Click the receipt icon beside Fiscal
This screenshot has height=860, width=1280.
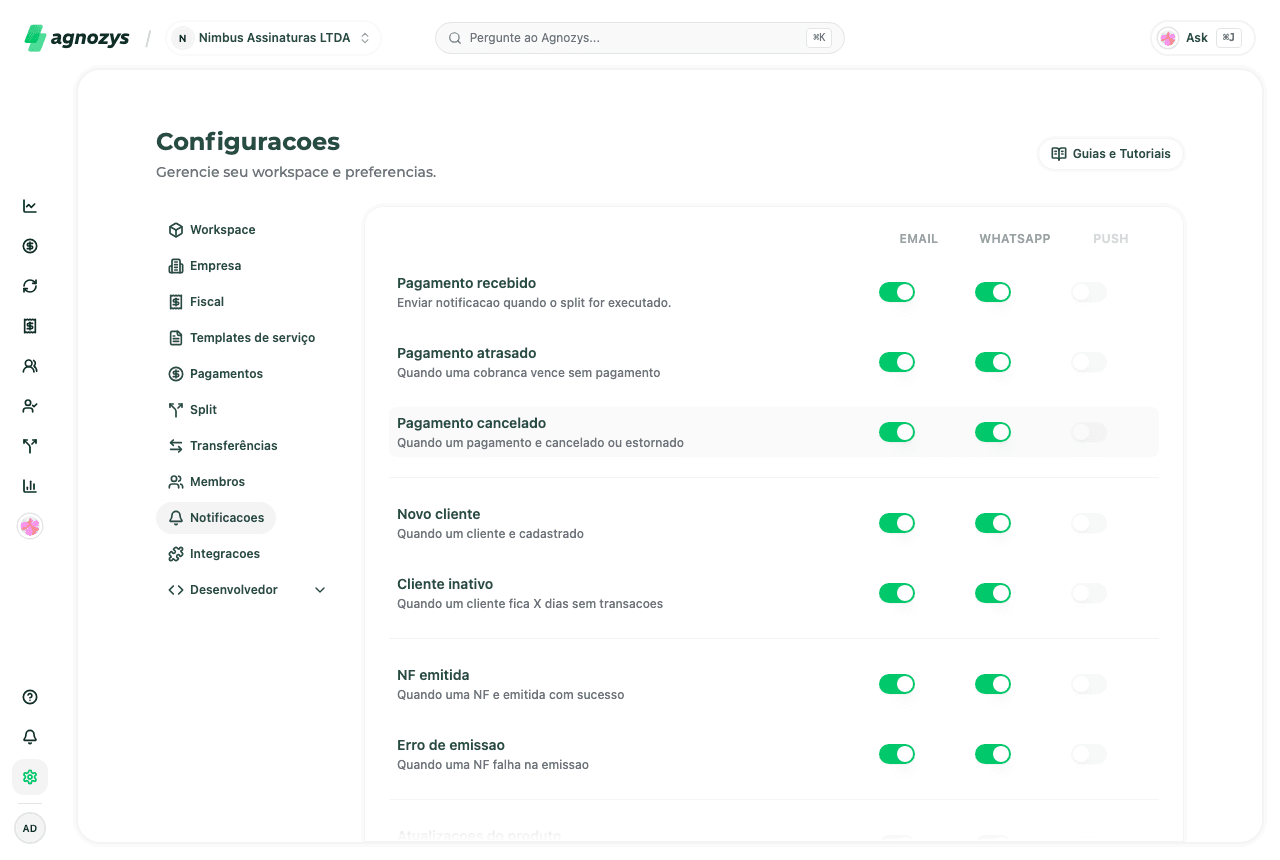[x=176, y=302]
